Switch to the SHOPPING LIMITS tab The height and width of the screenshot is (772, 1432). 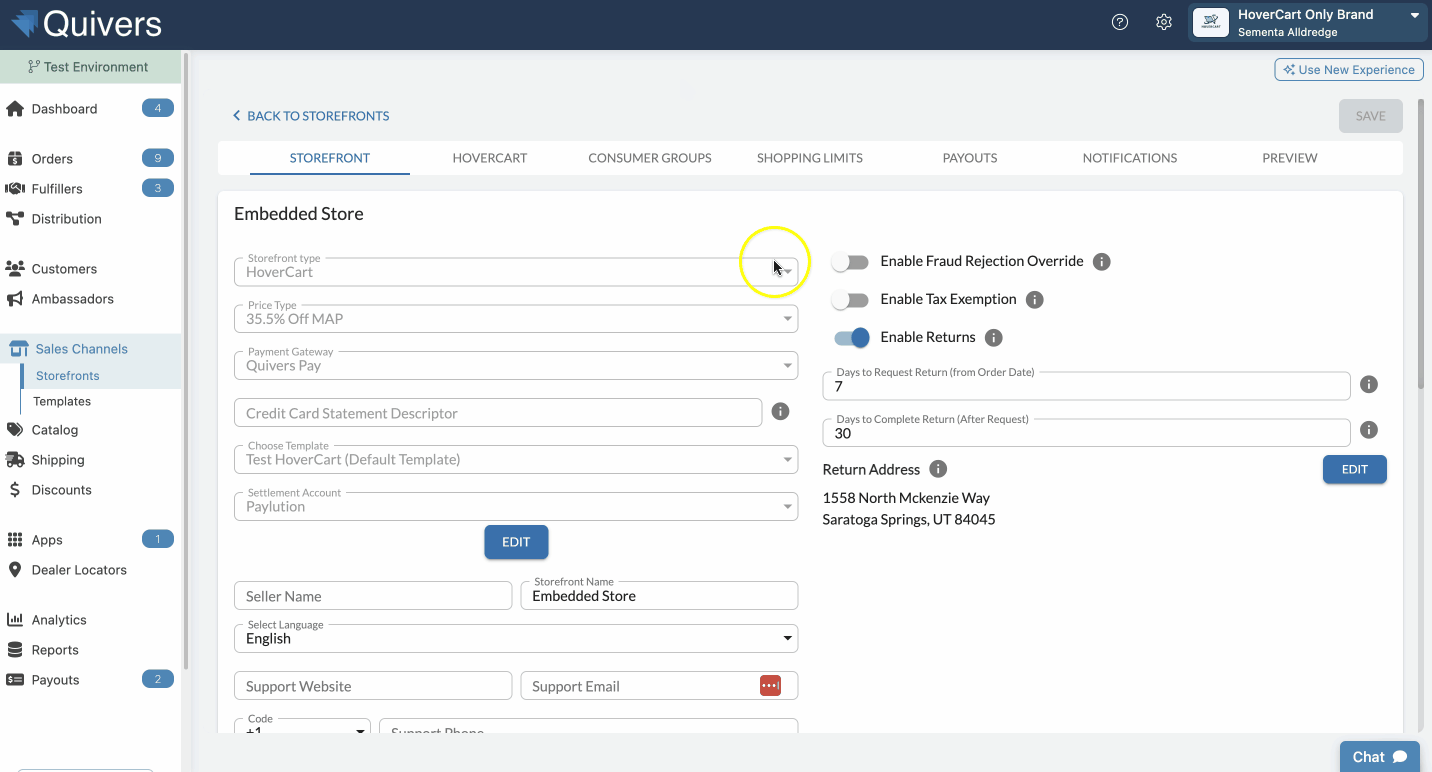click(810, 158)
